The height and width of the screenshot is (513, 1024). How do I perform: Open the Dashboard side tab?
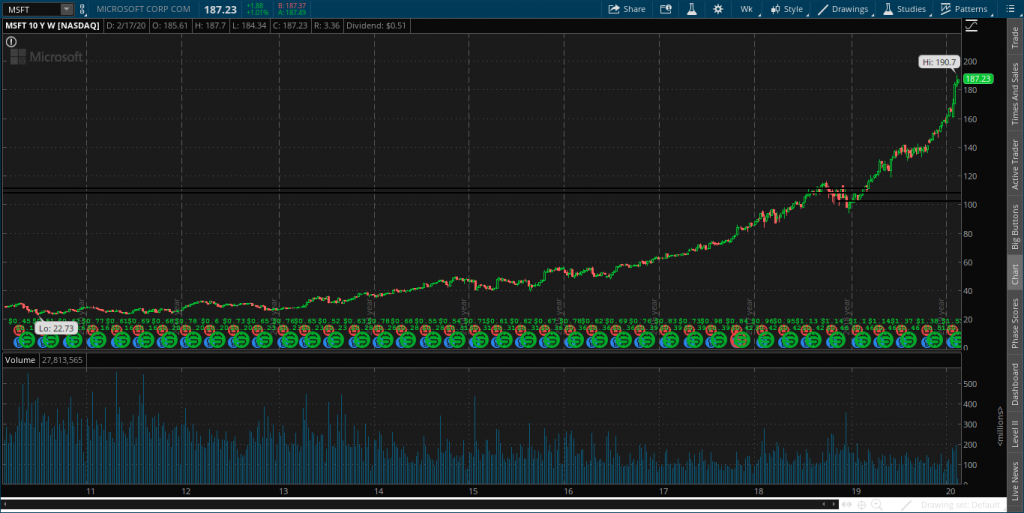click(1015, 384)
